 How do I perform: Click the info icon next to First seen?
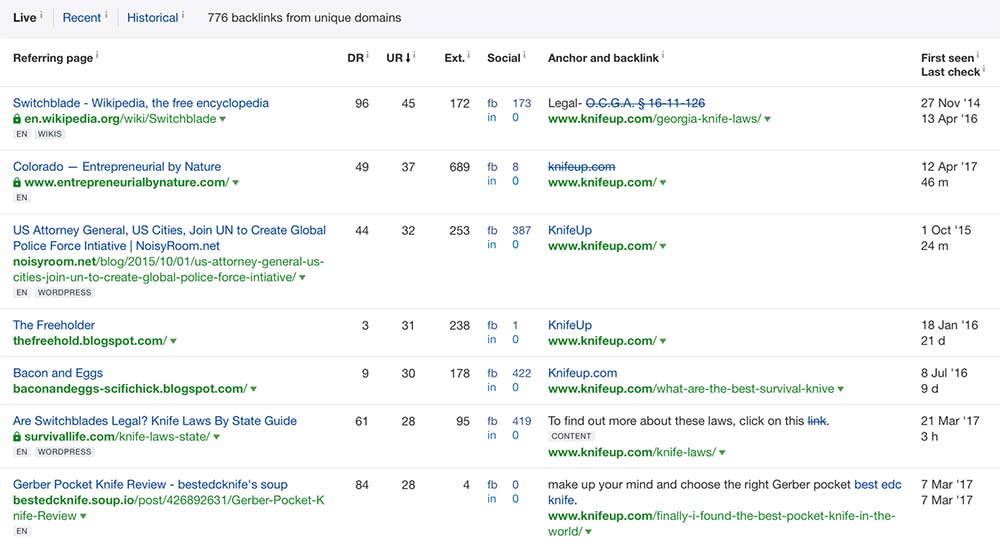coord(978,55)
